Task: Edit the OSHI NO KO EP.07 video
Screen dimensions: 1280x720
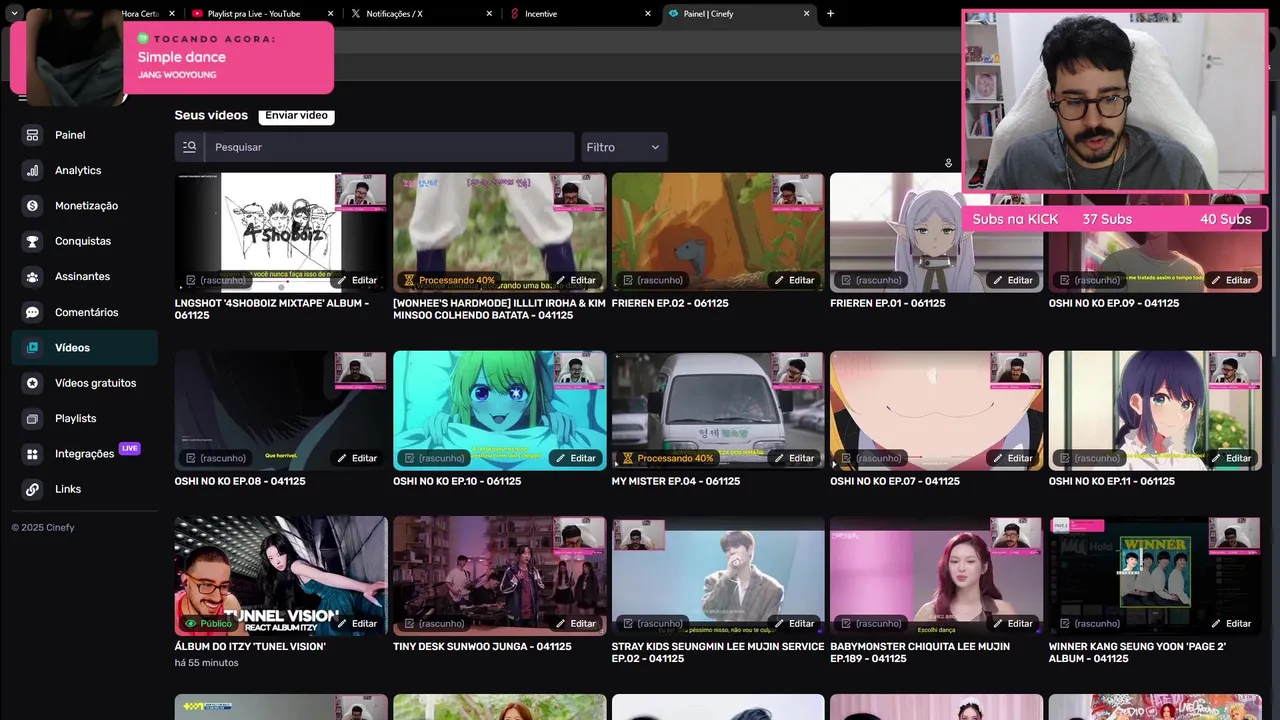Action: pyautogui.click(x=1011, y=458)
